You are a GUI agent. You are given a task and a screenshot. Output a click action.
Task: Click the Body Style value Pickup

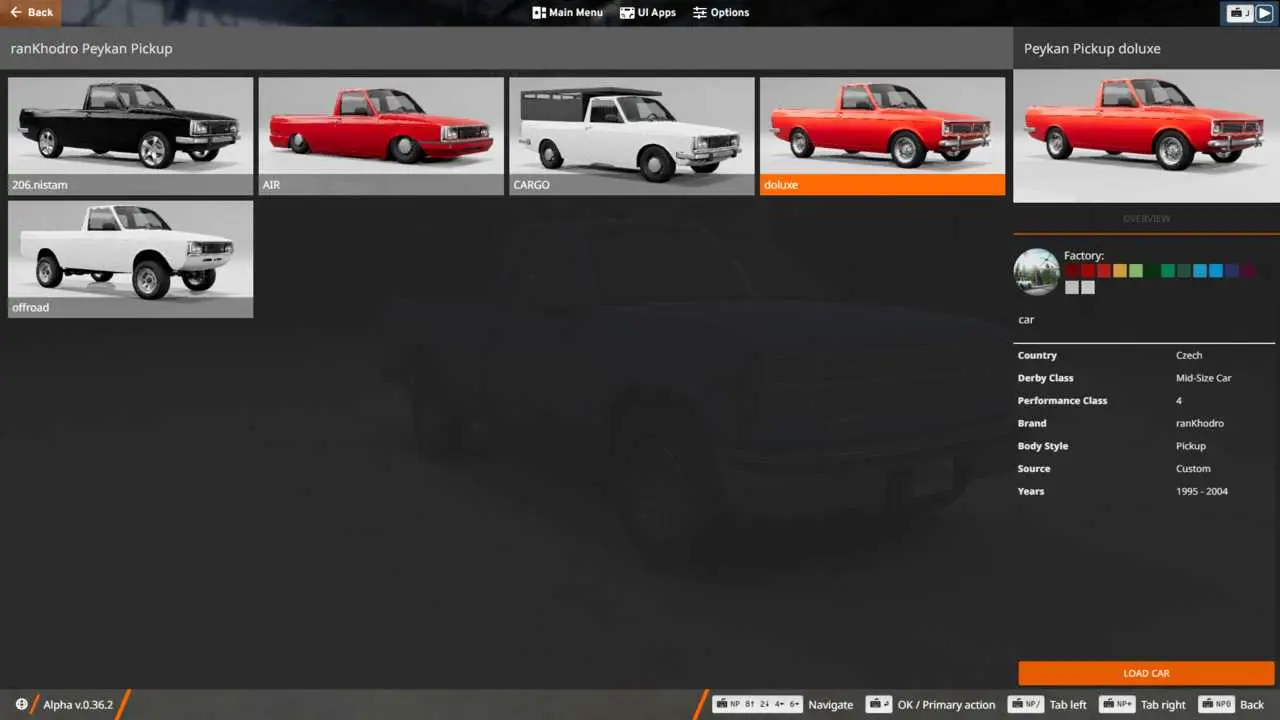click(1191, 446)
